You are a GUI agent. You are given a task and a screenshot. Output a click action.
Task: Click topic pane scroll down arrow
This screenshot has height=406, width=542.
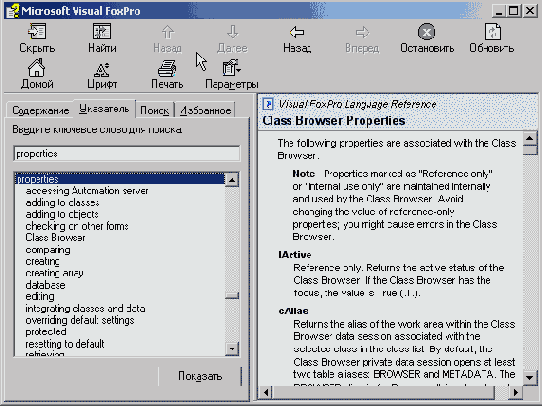pyautogui.click(x=530, y=377)
